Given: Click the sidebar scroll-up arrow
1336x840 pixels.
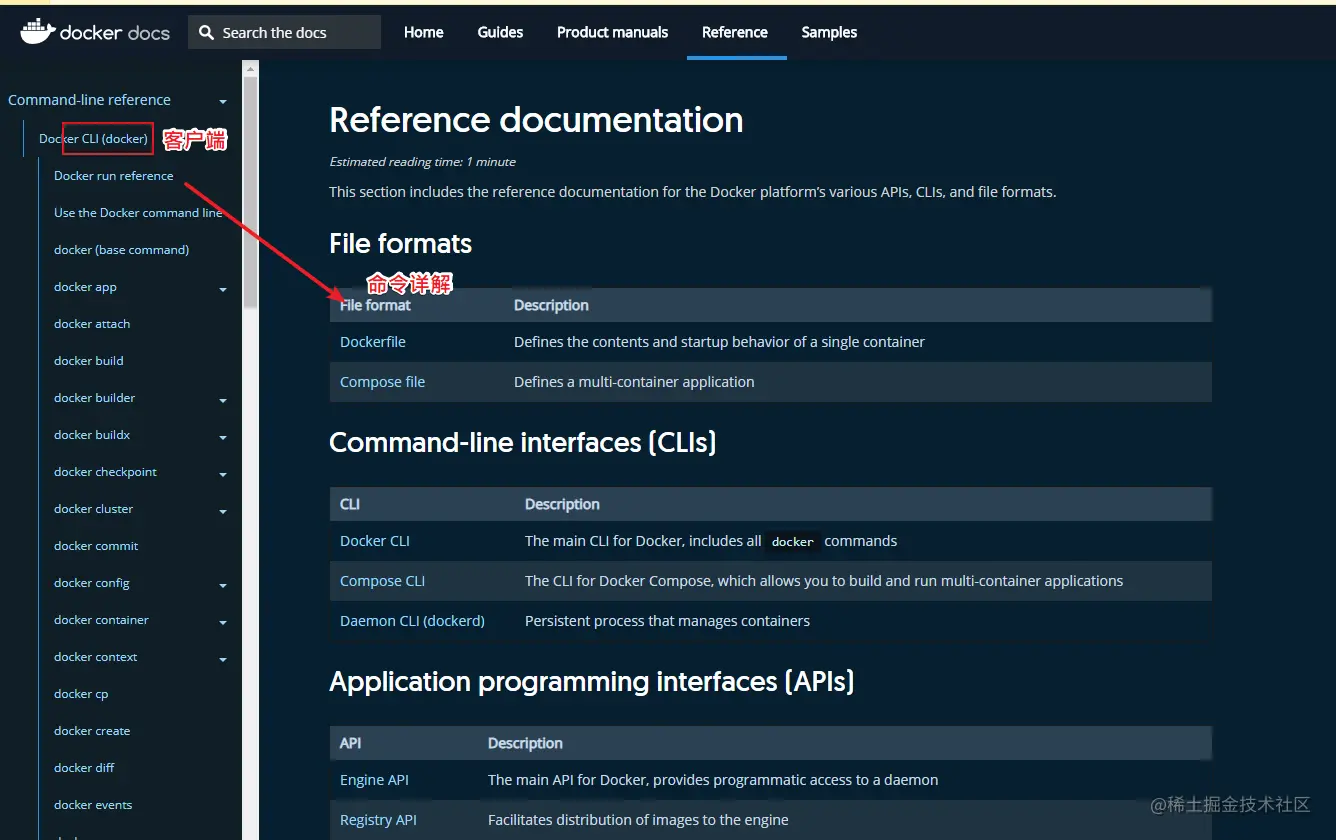Looking at the screenshot, I should tap(251, 69).
